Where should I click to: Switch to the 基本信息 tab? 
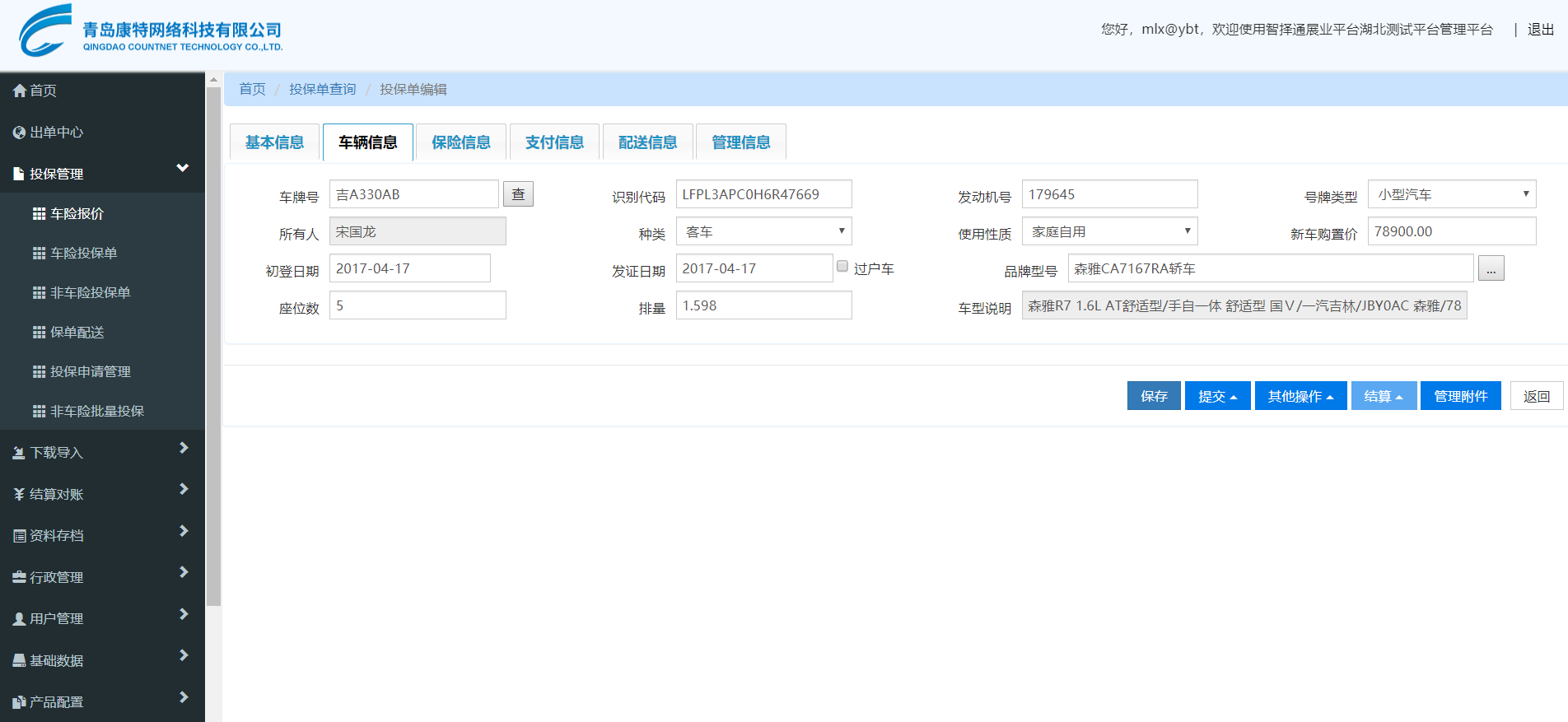tap(274, 142)
